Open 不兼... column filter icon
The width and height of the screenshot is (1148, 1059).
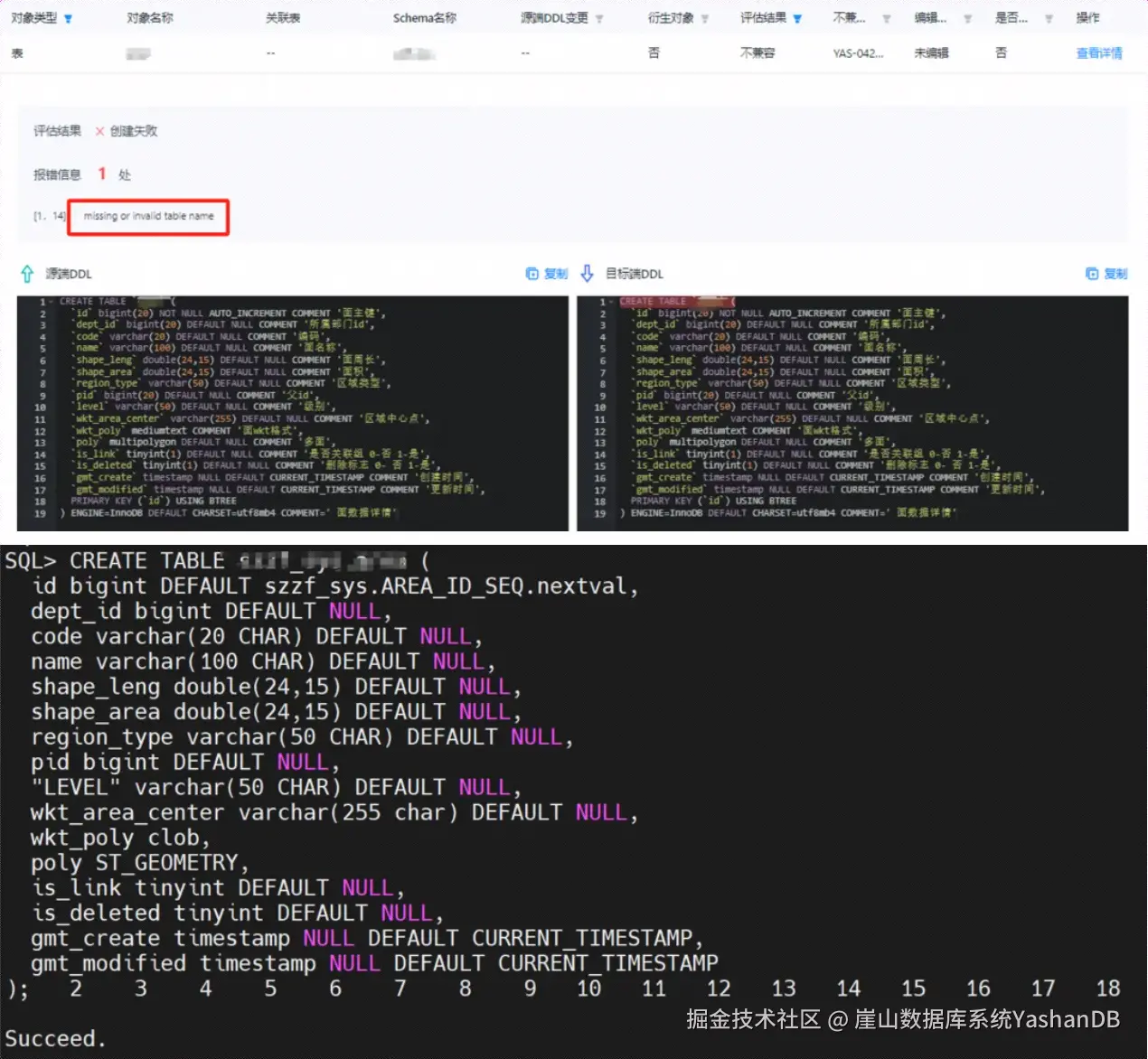tap(887, 19)
